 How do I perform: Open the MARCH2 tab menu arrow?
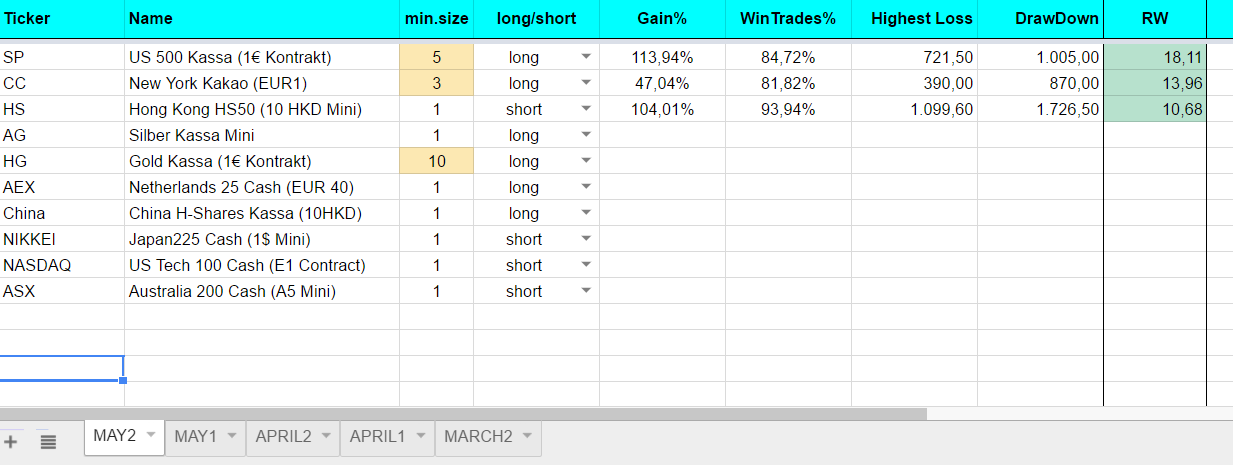tap(527, 436)
